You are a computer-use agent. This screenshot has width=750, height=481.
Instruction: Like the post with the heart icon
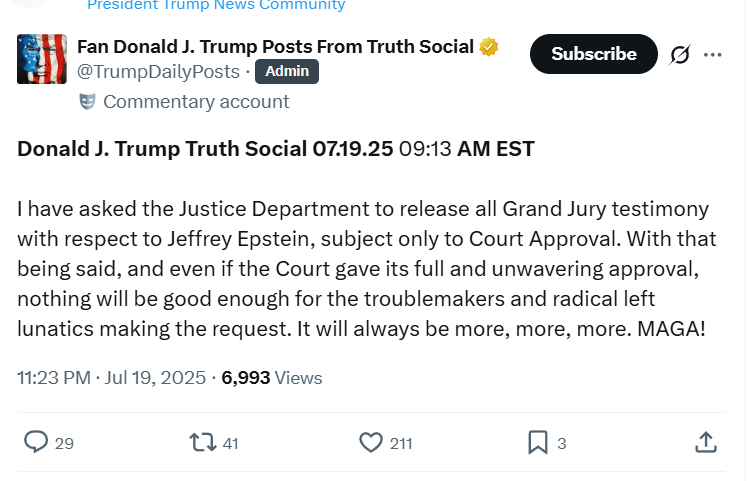pos(371,442)
